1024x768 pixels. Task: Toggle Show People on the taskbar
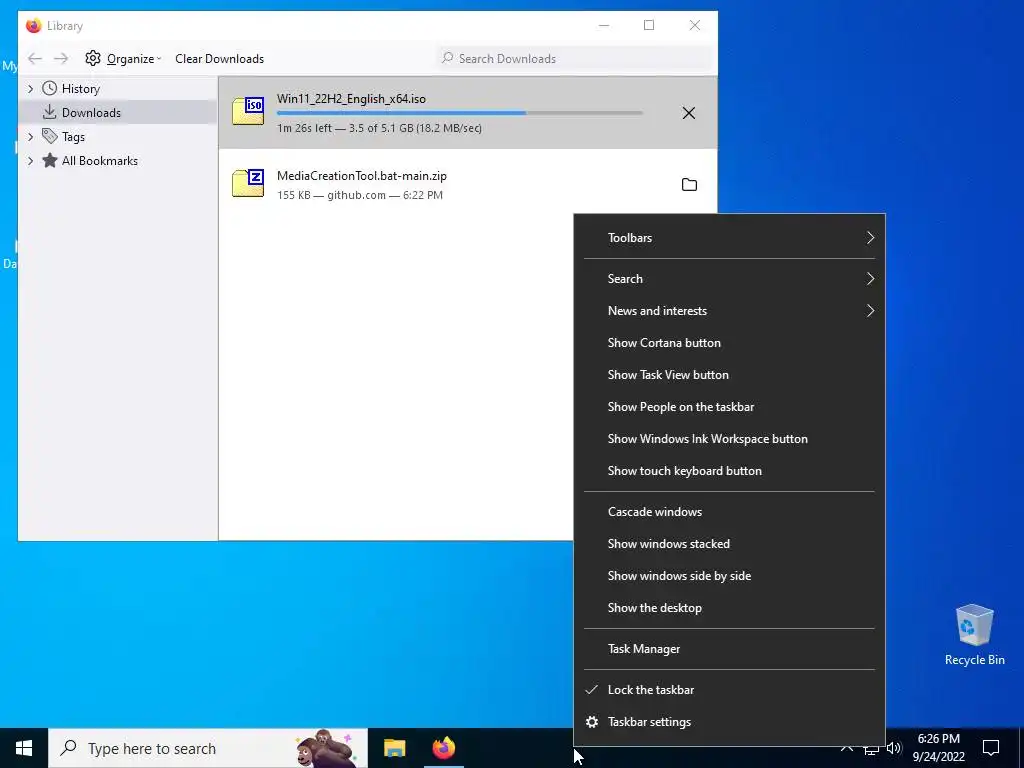[x=729, y=407]
